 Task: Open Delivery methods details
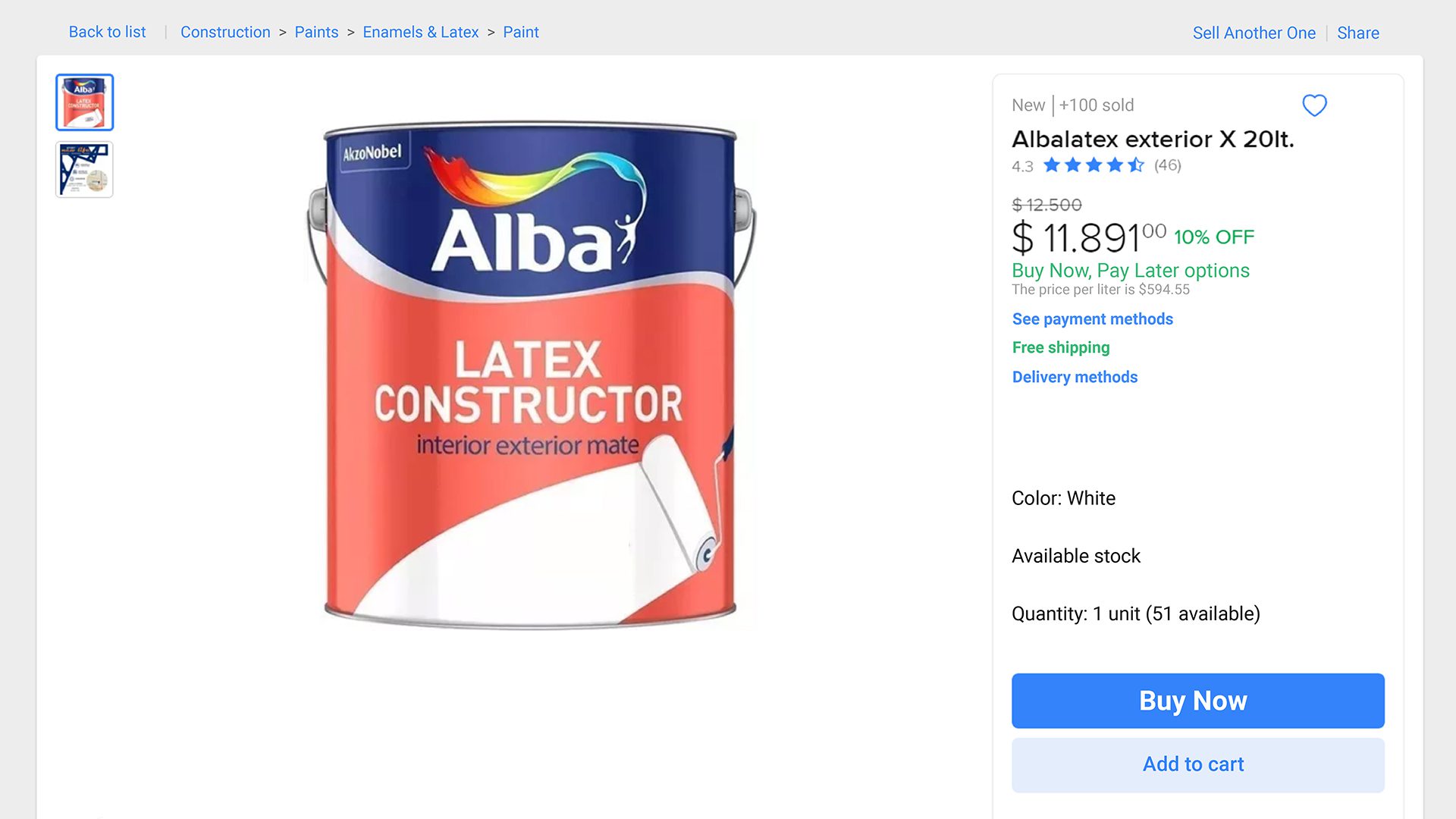click(1075, 377)
